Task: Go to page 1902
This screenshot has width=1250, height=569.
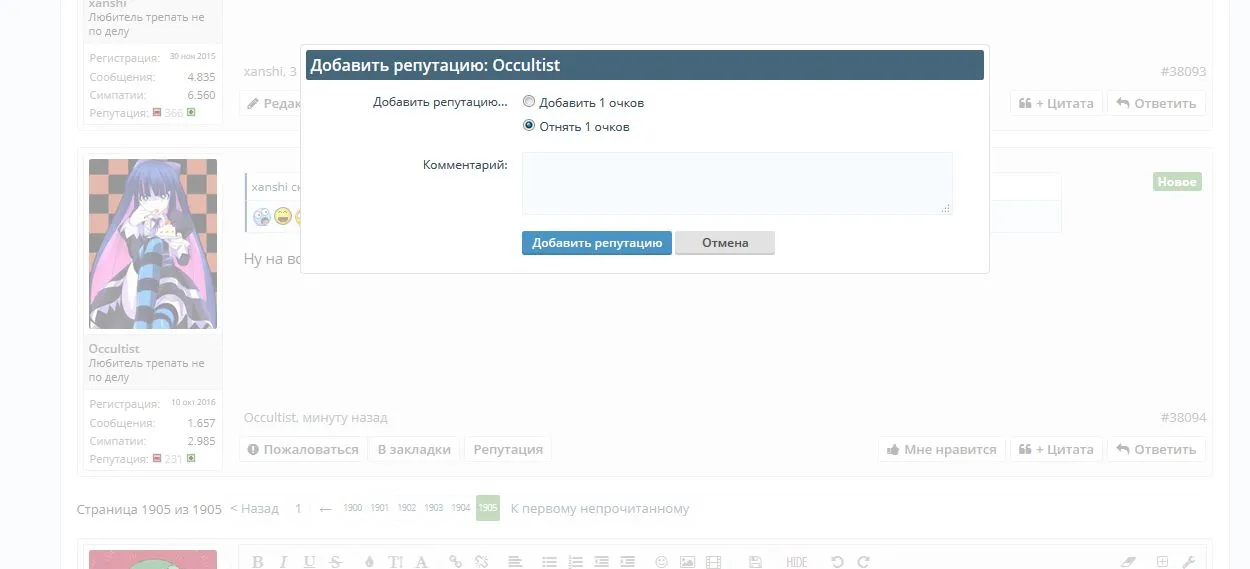Action: tap(407, 509)
